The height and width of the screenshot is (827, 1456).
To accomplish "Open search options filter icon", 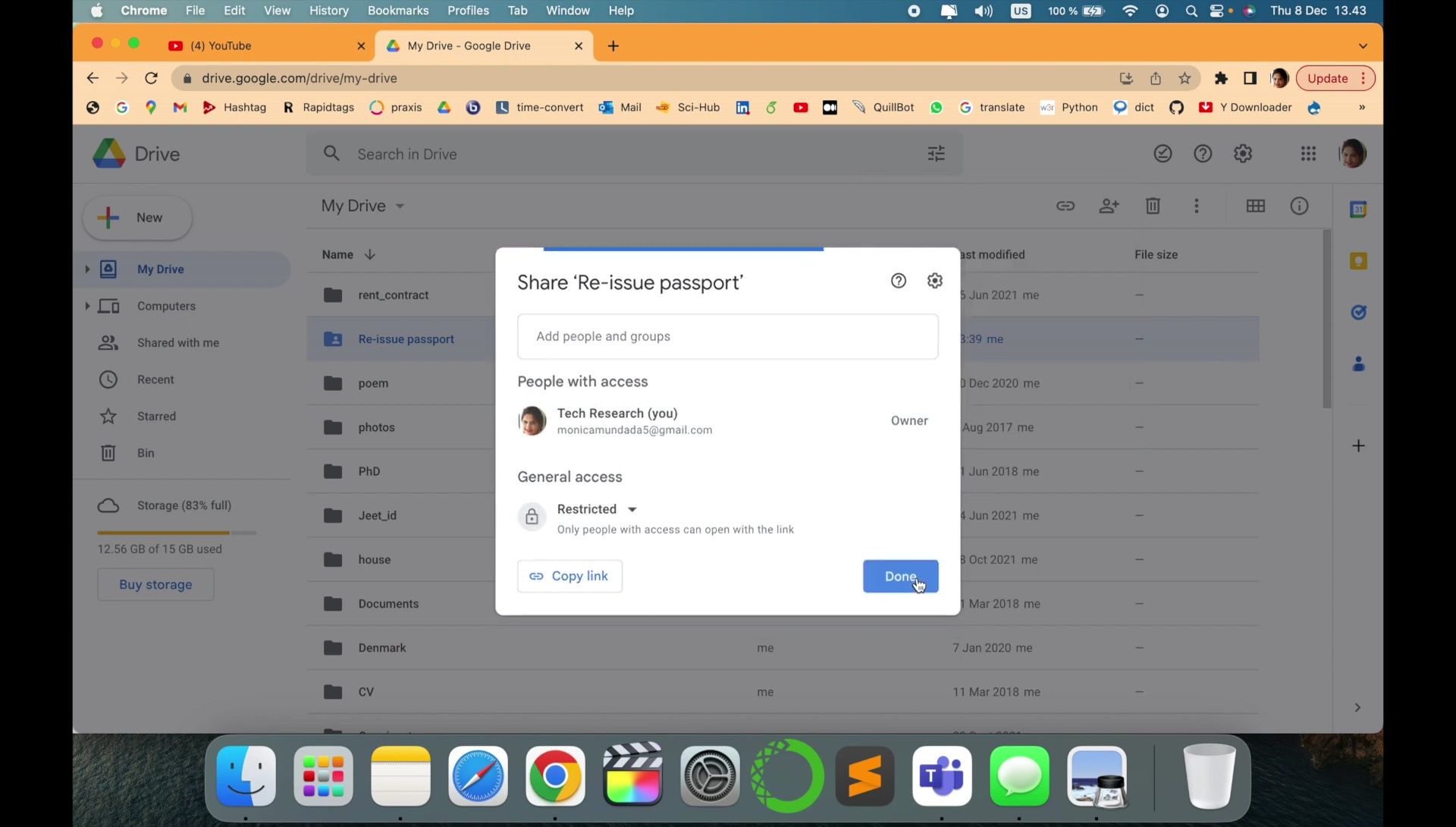I will (937, 154).
